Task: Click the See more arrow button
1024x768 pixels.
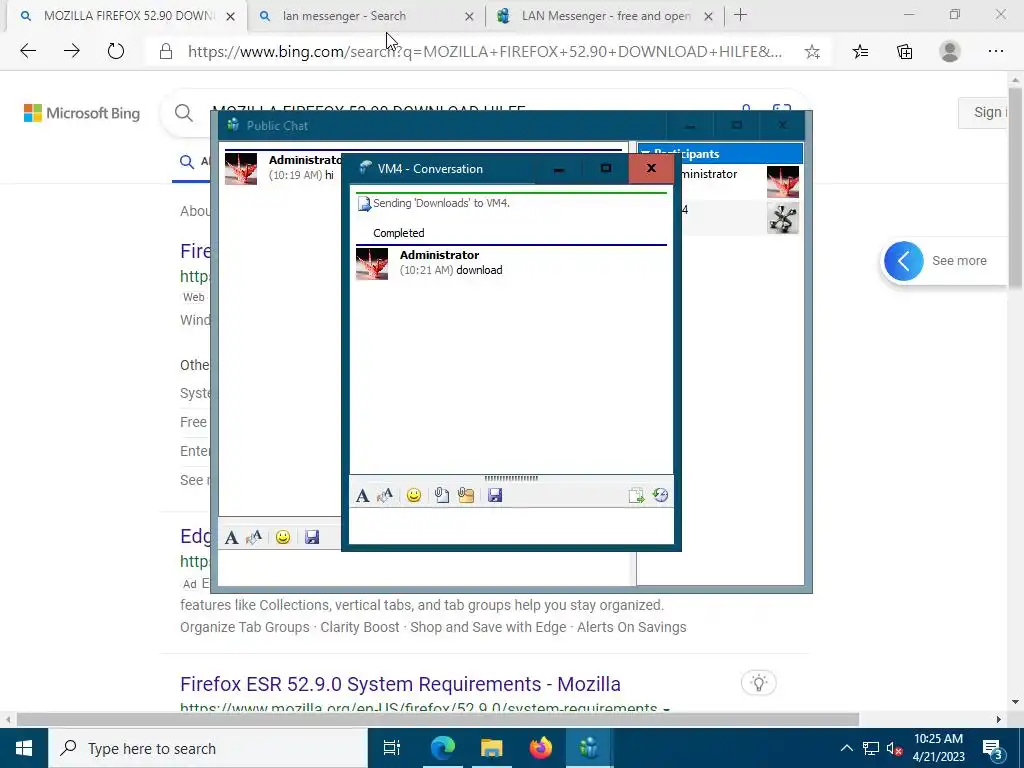Action: pos(903,261)
